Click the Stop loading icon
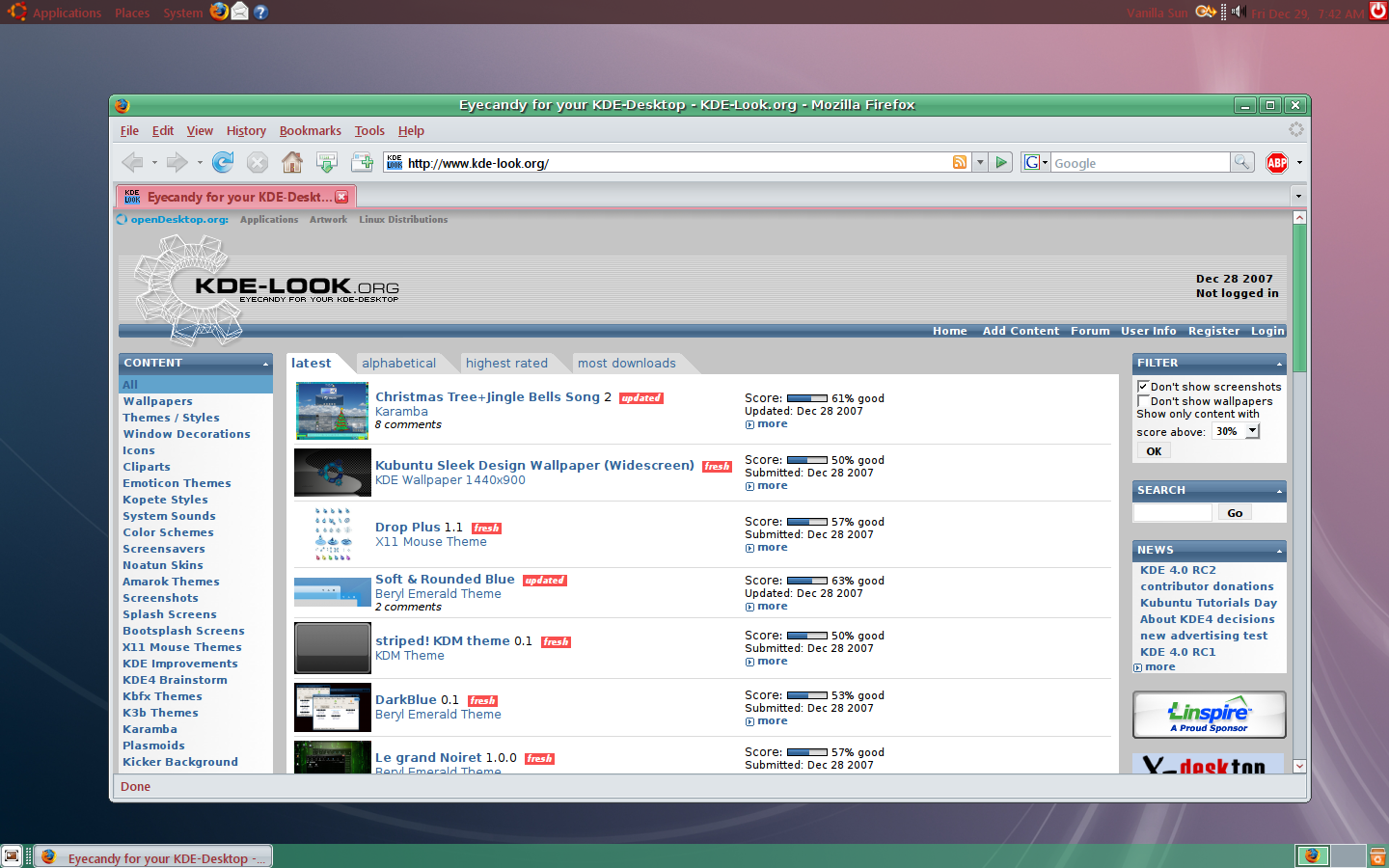1389x868 pixels. point(258,163)
